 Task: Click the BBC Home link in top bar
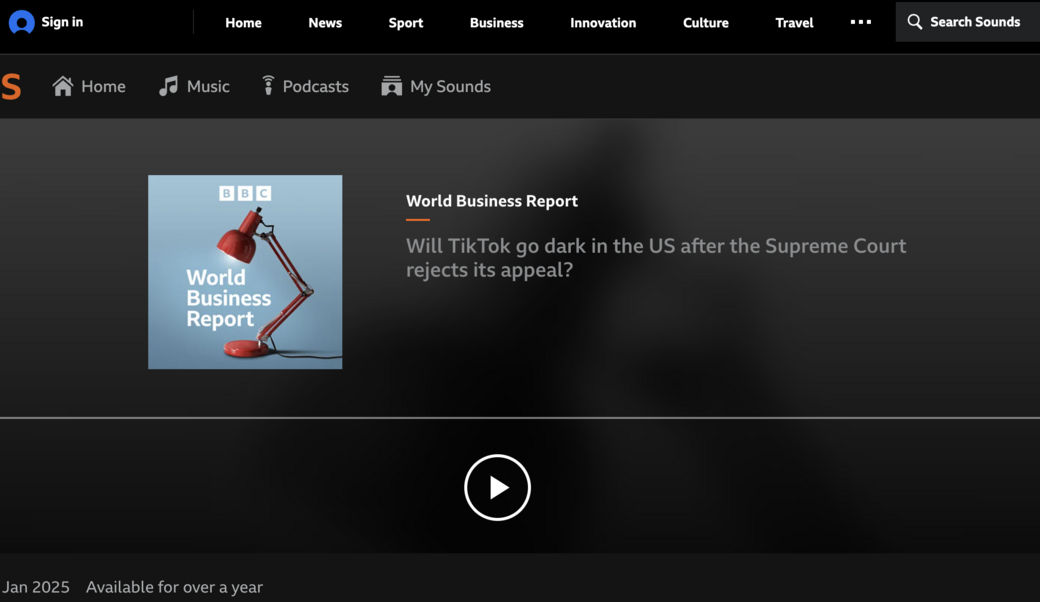(243, 22)
